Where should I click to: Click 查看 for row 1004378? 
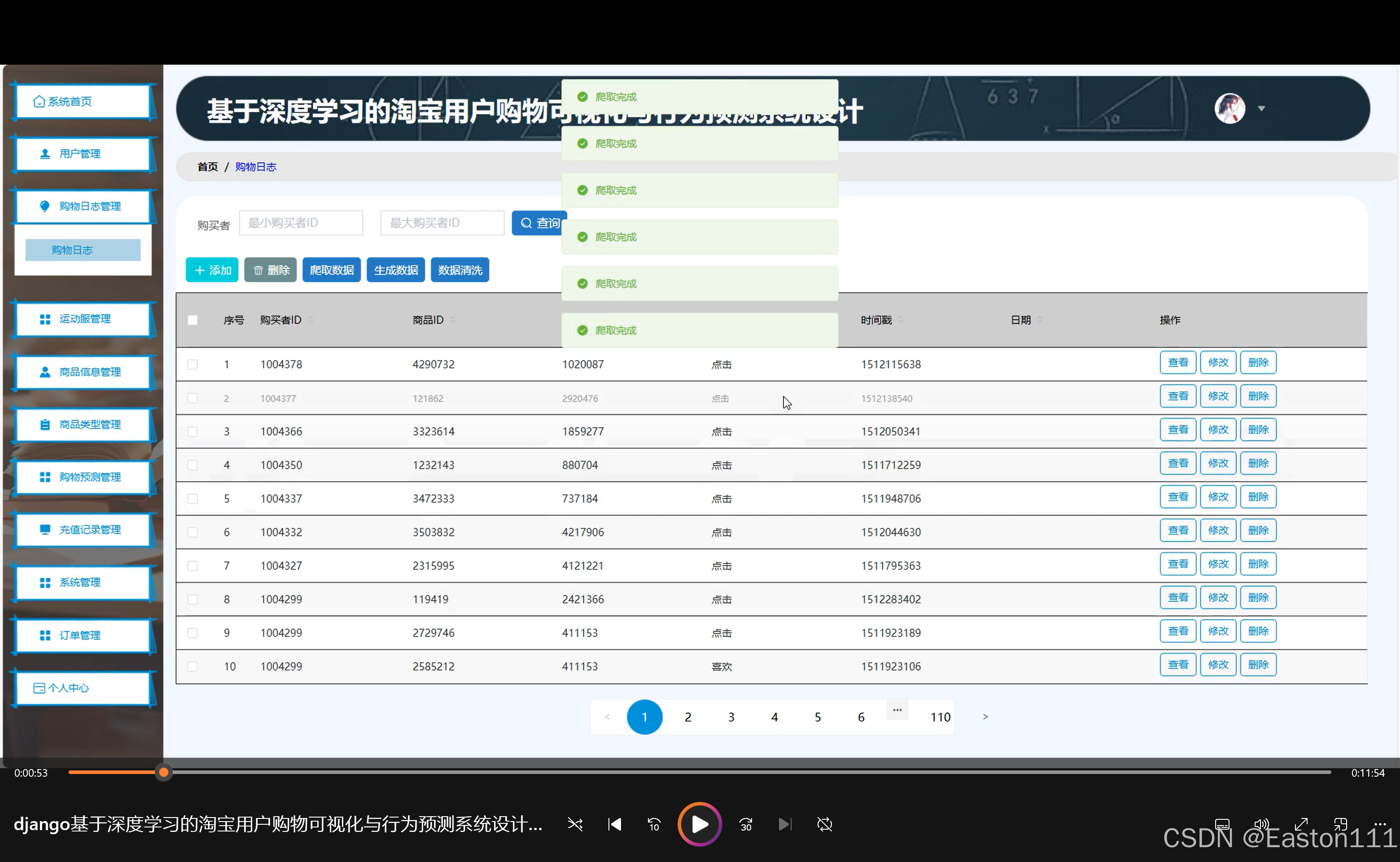(x=1178, y=363)
